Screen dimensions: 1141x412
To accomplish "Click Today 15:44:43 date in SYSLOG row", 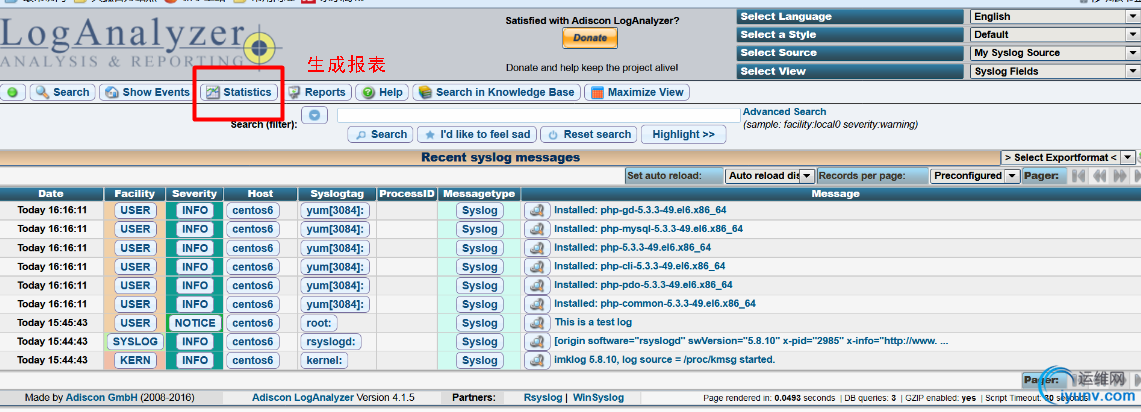I will coord(52,341).
